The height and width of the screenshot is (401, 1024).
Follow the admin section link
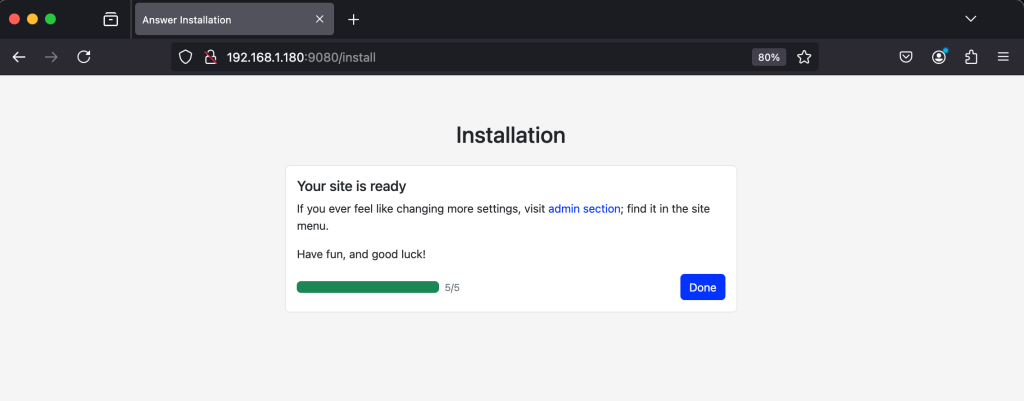tap(584, 209)
